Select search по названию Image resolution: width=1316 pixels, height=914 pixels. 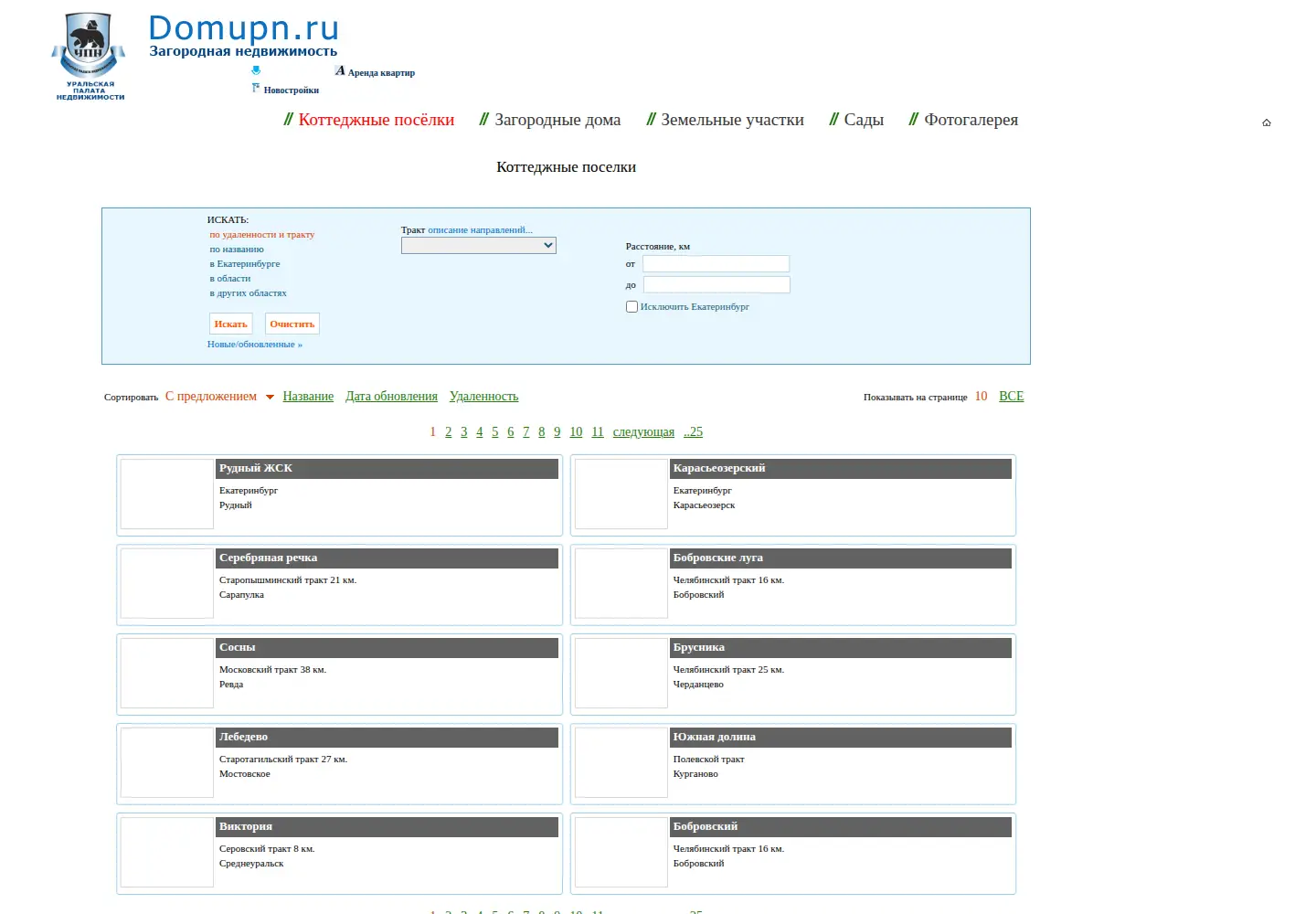click(x=237, y=250)
